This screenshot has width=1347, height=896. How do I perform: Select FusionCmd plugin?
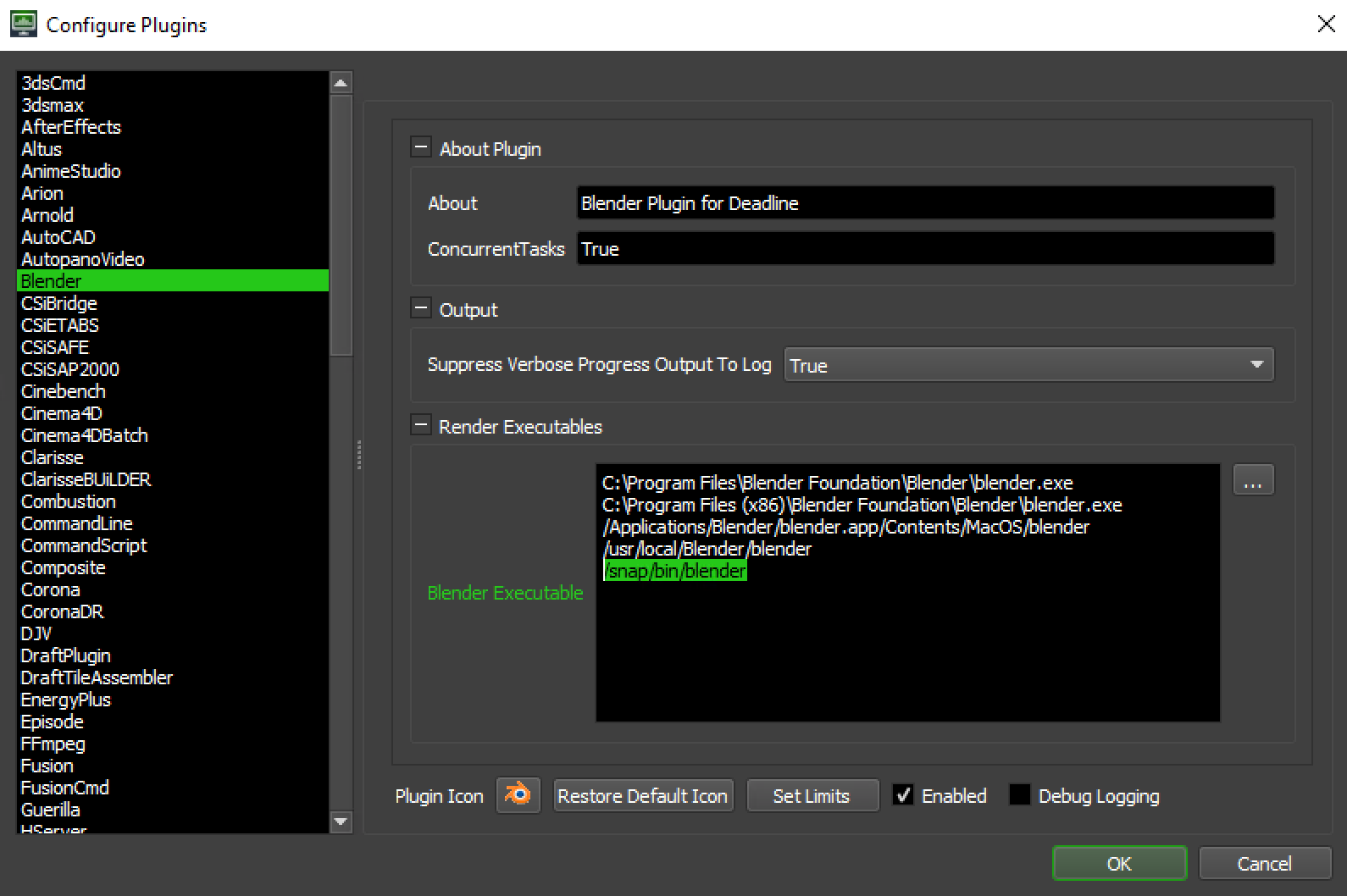[173, 788]
